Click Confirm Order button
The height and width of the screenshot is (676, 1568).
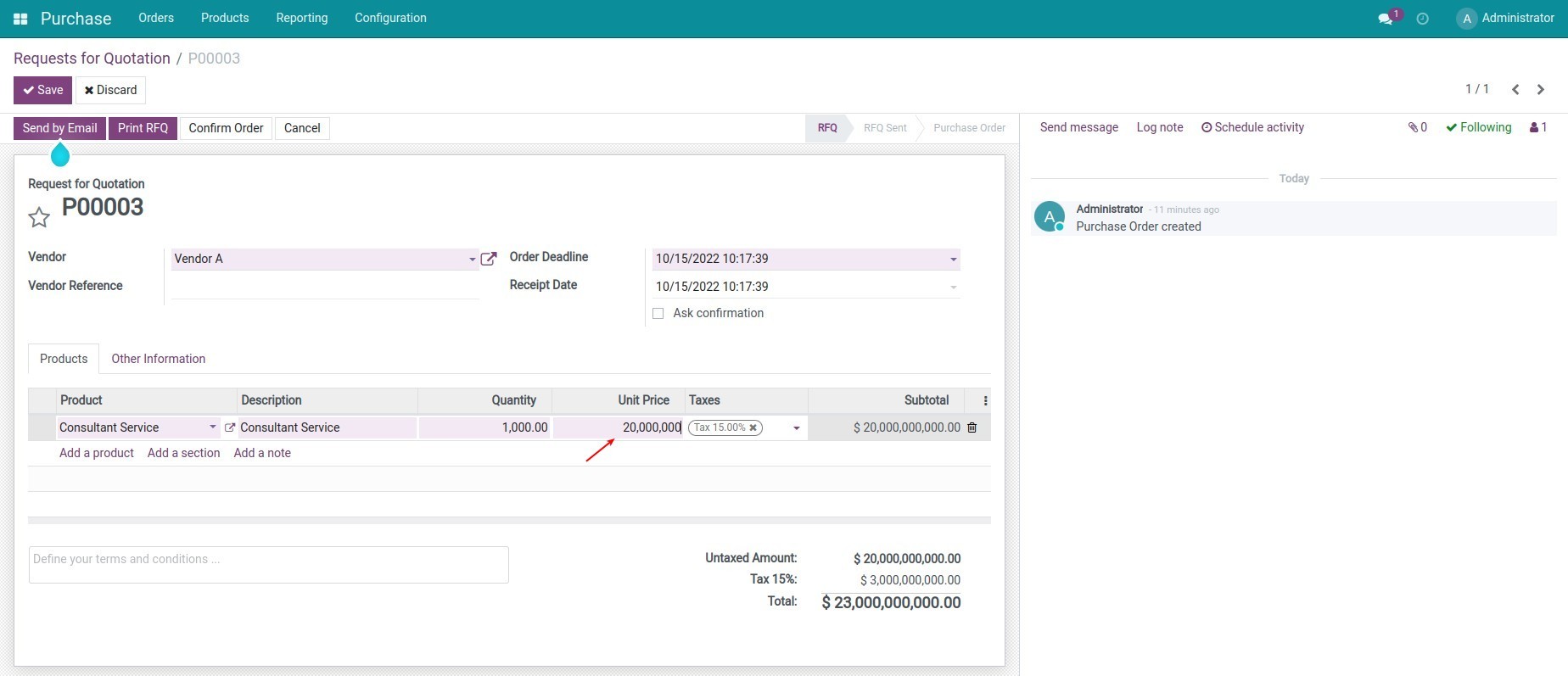(x=226, y=128)
